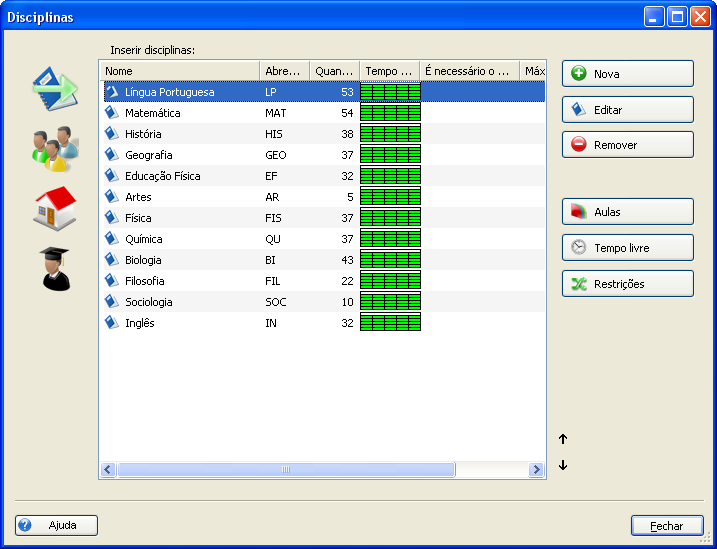Open the classrooms house icon
This screenshot has width=717, height=549.
55,207
